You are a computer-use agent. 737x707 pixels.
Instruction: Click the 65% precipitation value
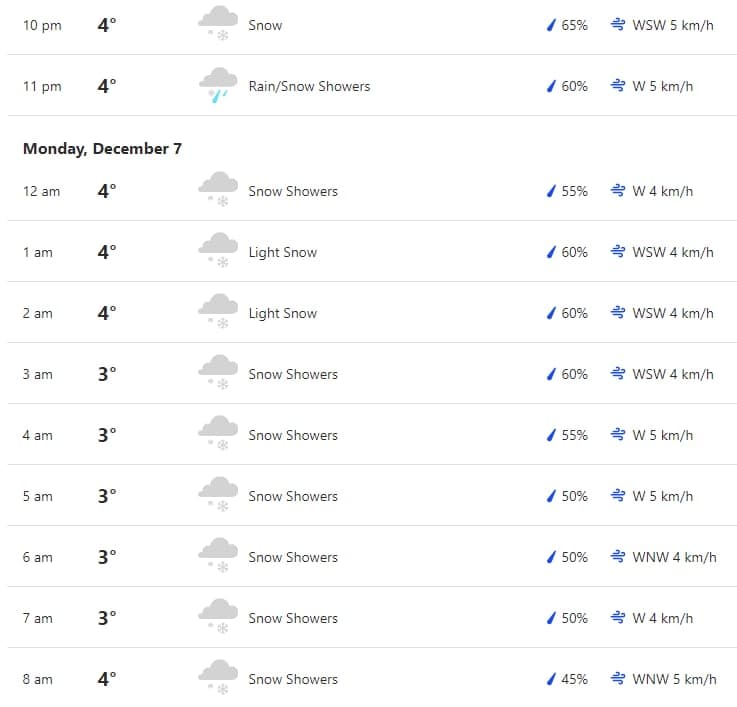pos(574,25)
